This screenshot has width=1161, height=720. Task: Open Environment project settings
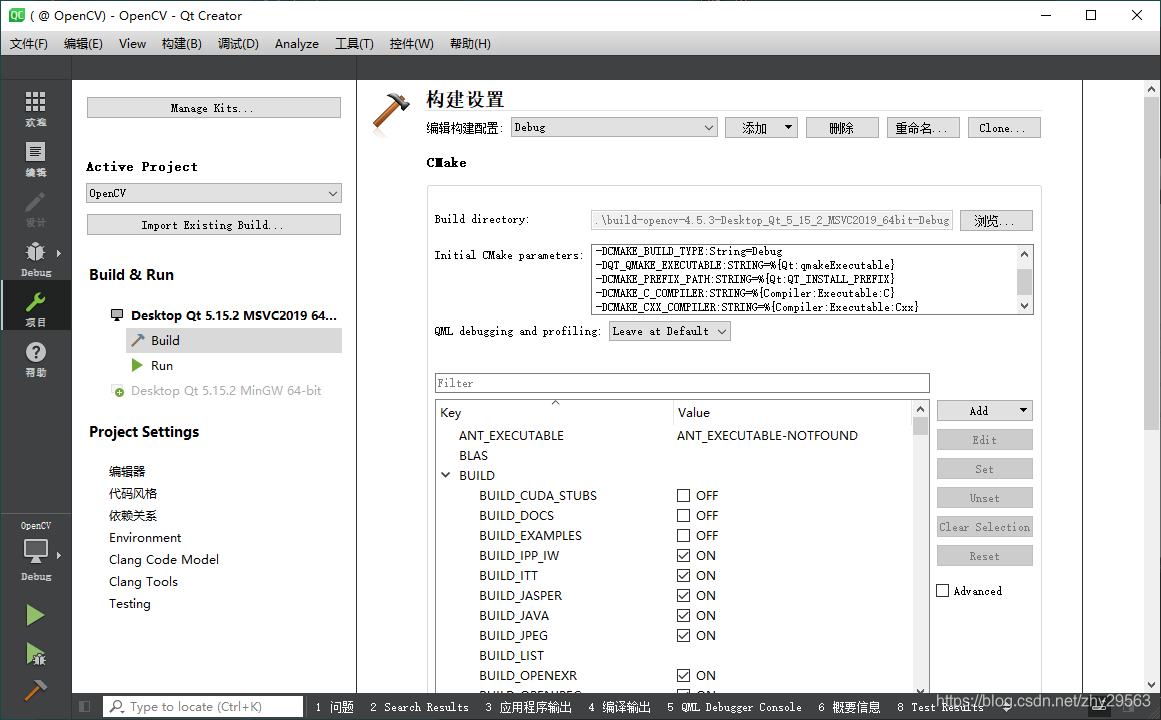click(x=145, y=537)
